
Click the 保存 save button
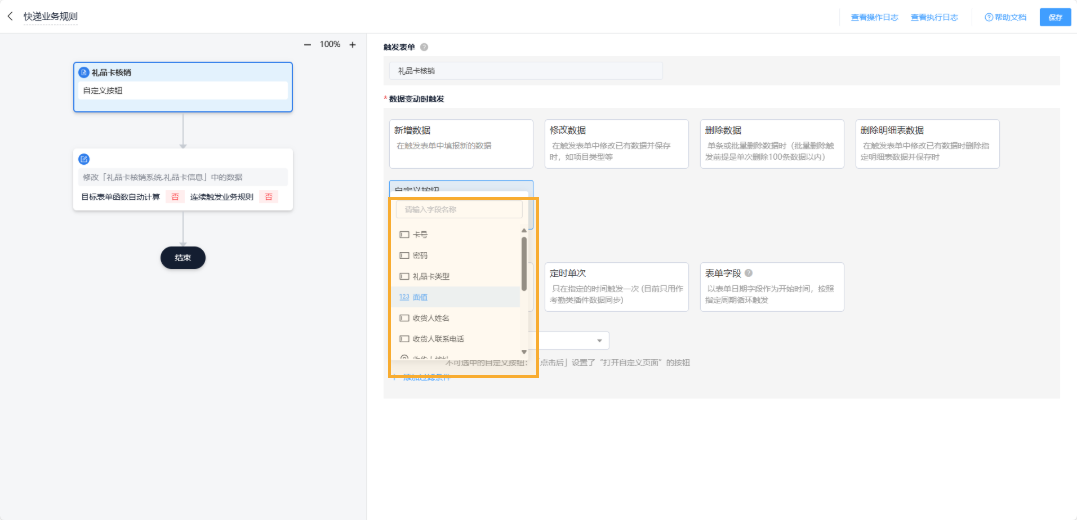pyautogui.click(x=1056, y=17)
